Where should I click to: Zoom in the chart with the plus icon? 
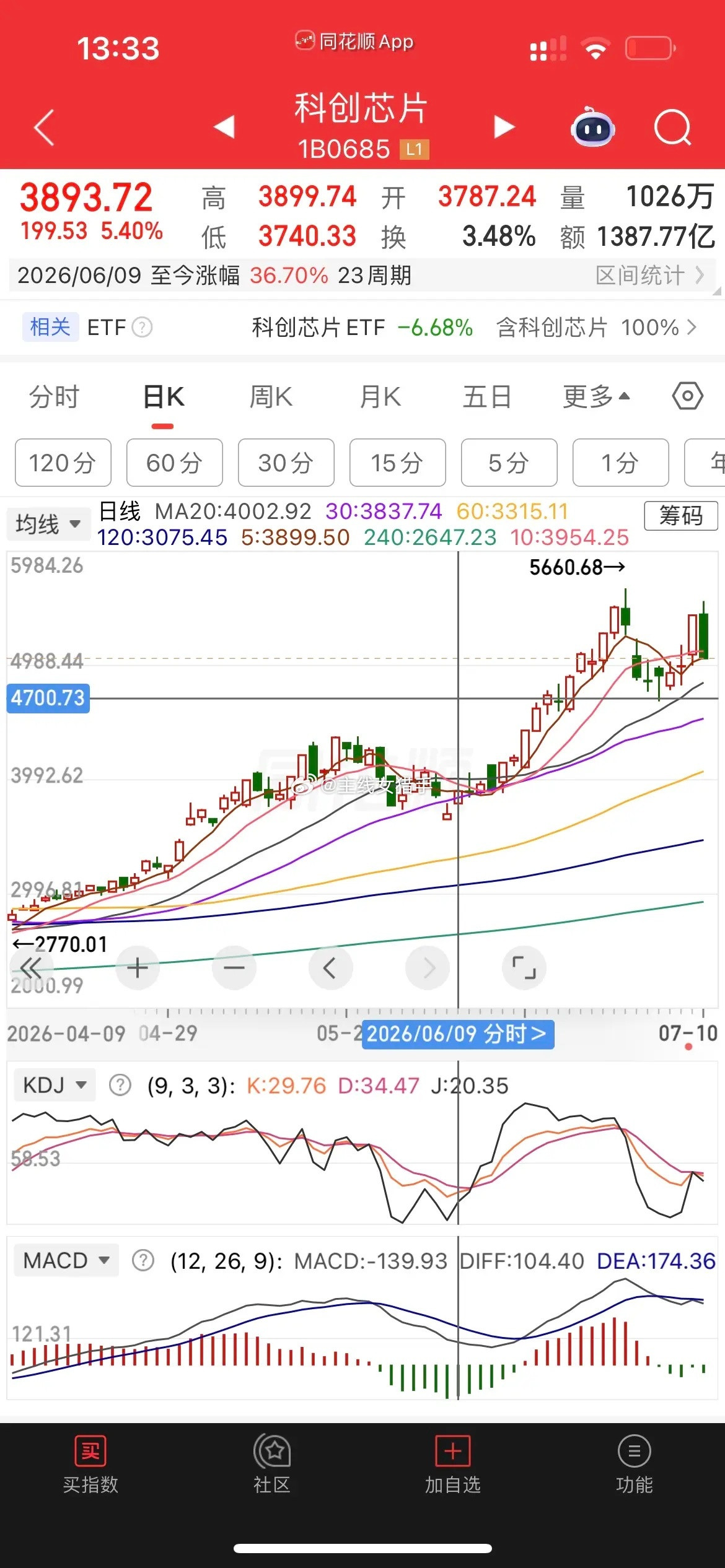(137, 967)
